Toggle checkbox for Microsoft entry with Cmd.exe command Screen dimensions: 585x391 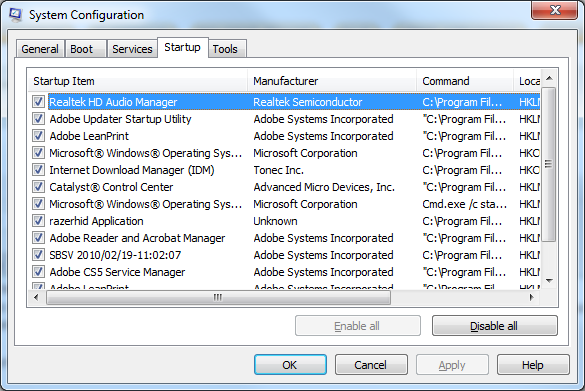(x=38, y=204)
